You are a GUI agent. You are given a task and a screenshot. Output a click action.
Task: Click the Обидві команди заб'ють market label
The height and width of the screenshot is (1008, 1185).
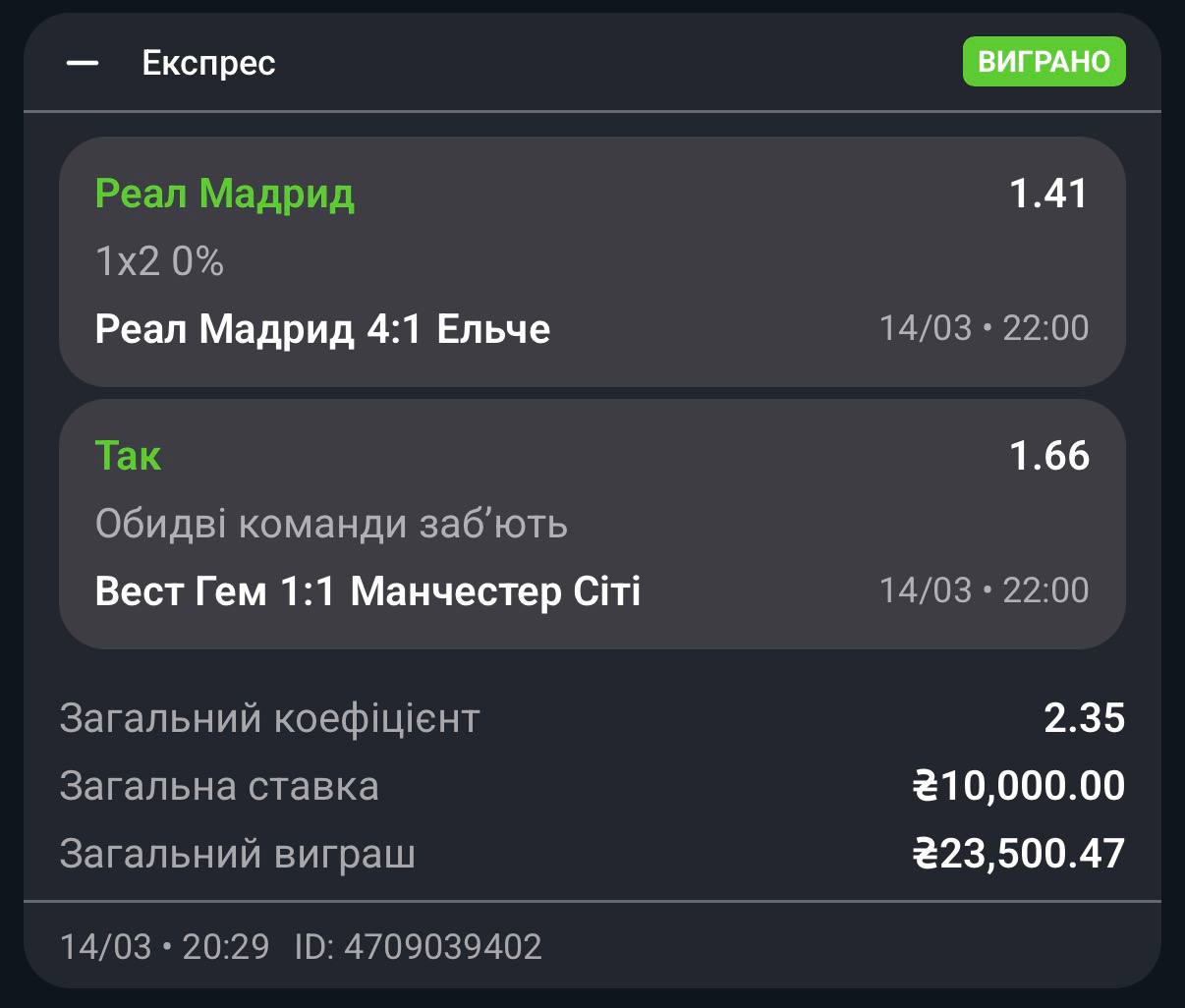point(331,524)
